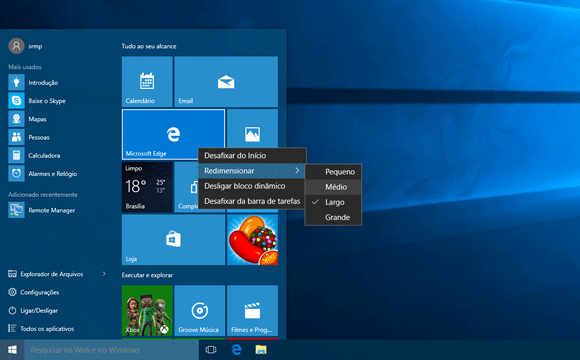Set tile size to Pequeno
This screenshot has height=360, width=580.
point(333,172)
